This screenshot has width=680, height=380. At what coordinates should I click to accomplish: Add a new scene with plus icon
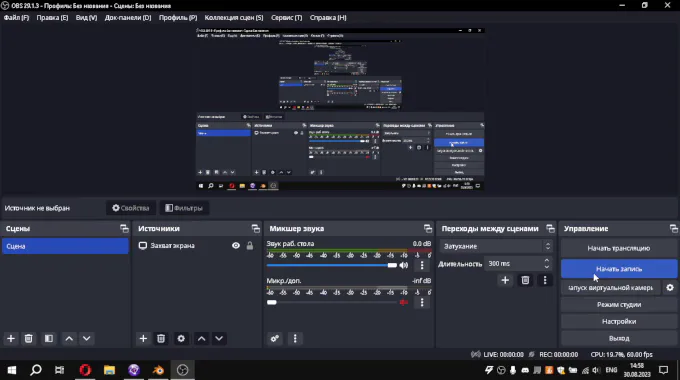(x=11, y=339)
